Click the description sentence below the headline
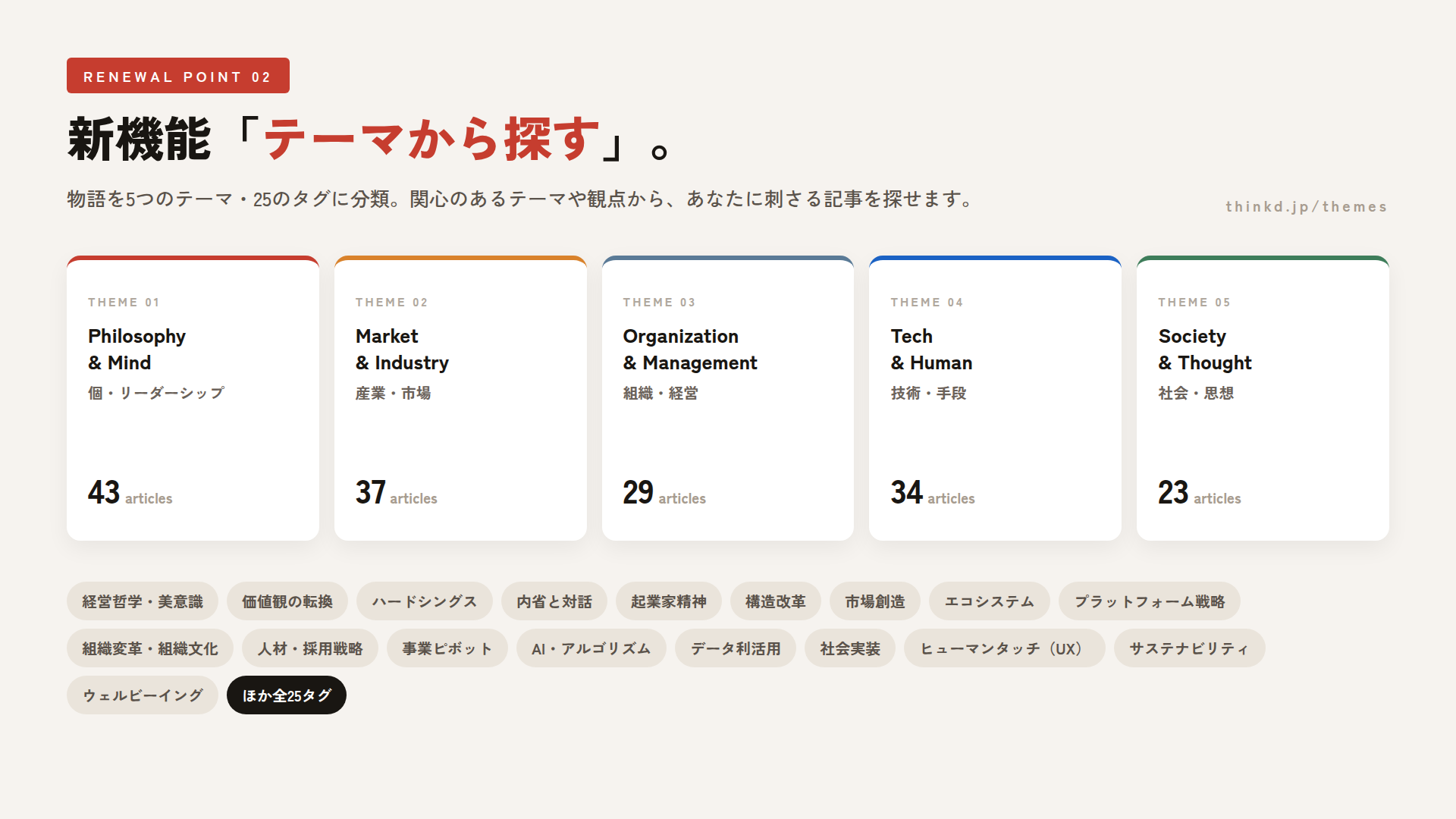Screen dimensions: 1456x819 click(x=520, y=199)
